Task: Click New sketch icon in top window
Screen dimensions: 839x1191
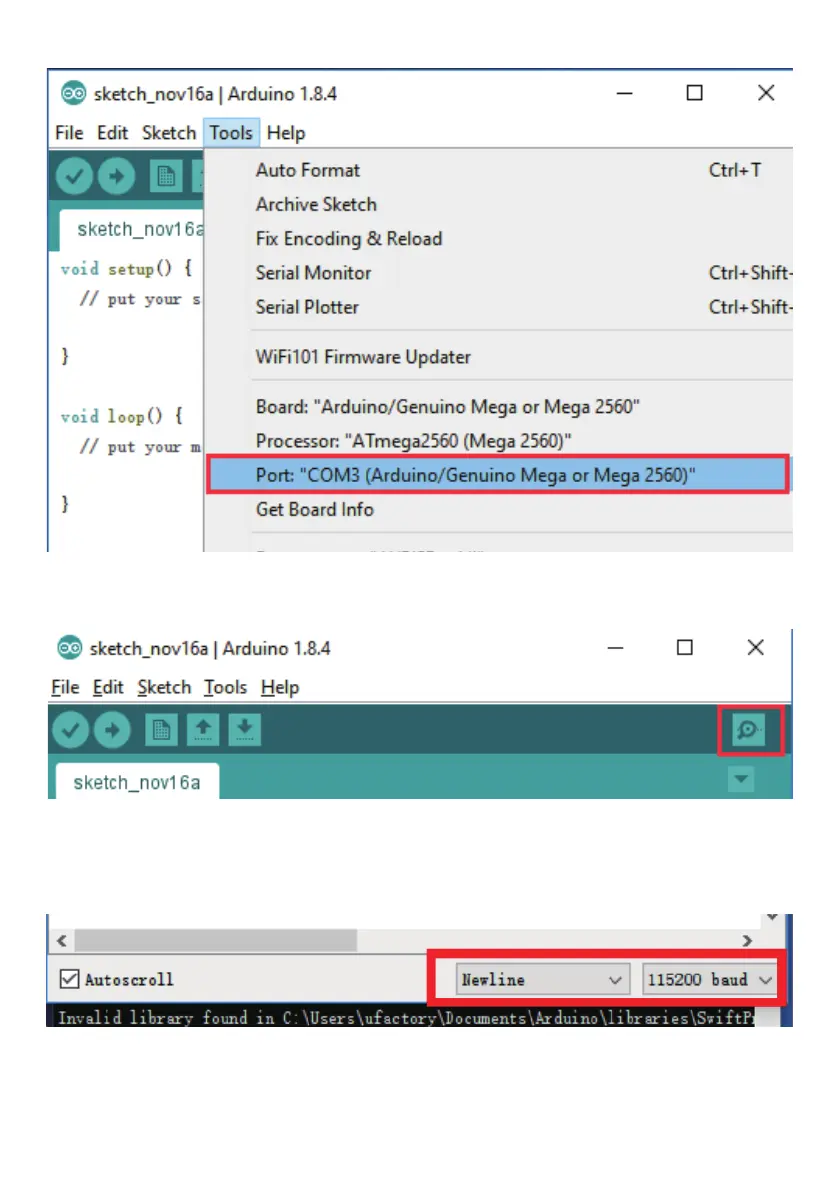Action: [x=166, y=177]
